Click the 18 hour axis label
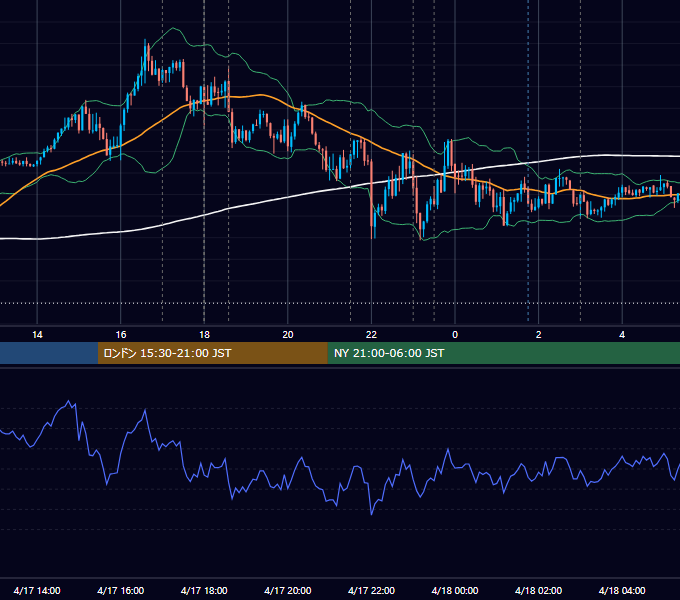Screen dimensions: 680x600 [x=204, y=335]
